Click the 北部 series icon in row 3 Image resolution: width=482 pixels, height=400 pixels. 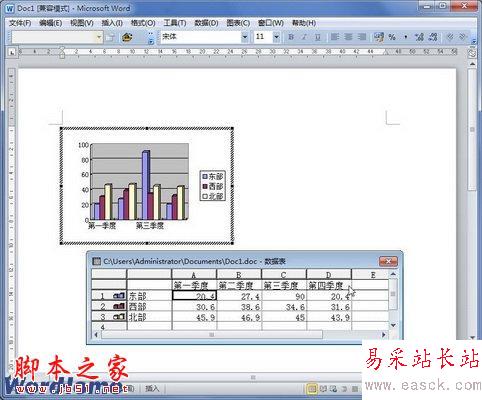point(119,317)
